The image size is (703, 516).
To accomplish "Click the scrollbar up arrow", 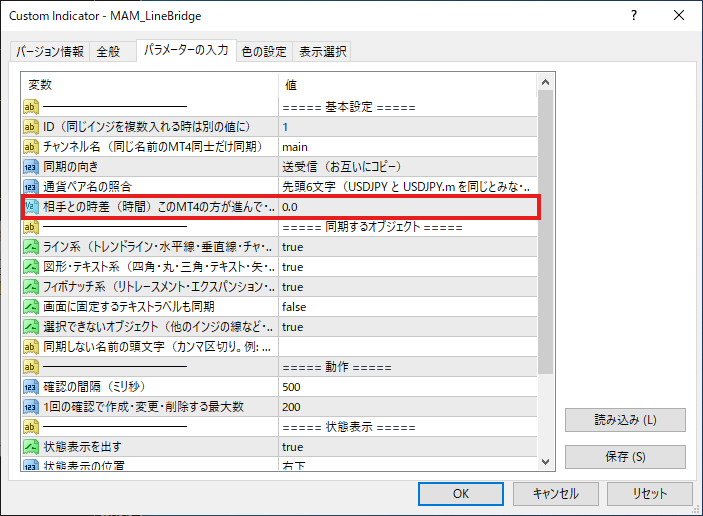I will [x=545, y=82].
